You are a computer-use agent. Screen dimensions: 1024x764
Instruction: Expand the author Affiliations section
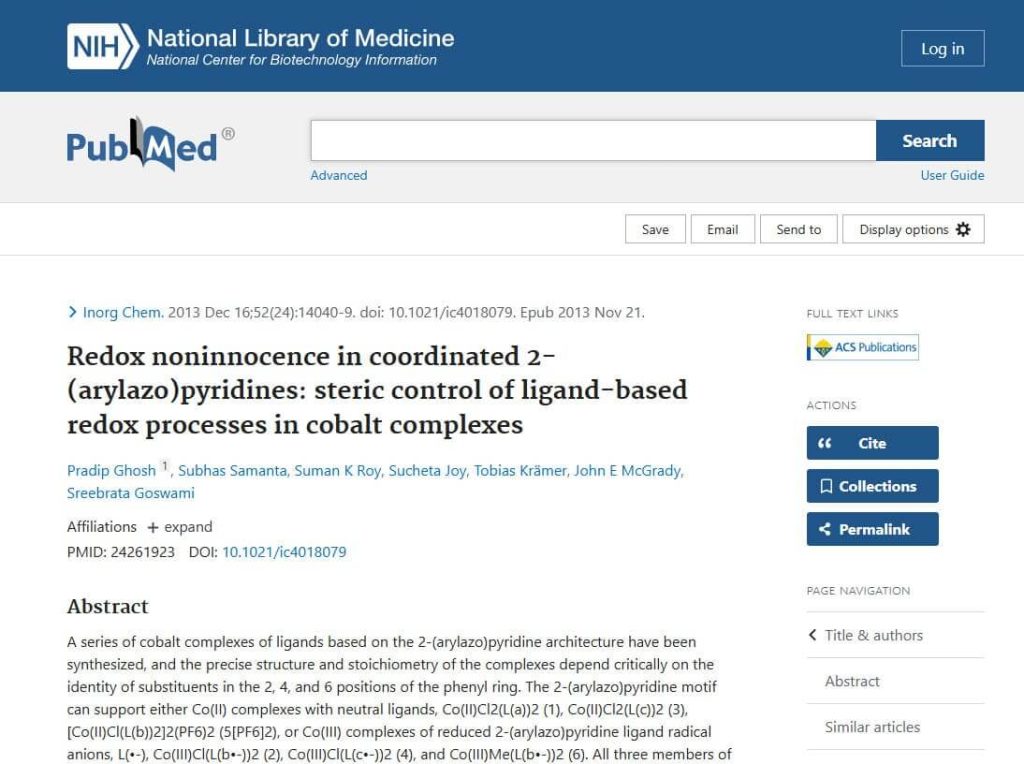point(180,527)
